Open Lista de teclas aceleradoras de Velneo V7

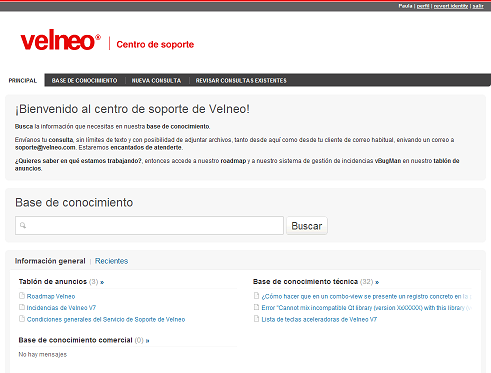tap(319, 319)
